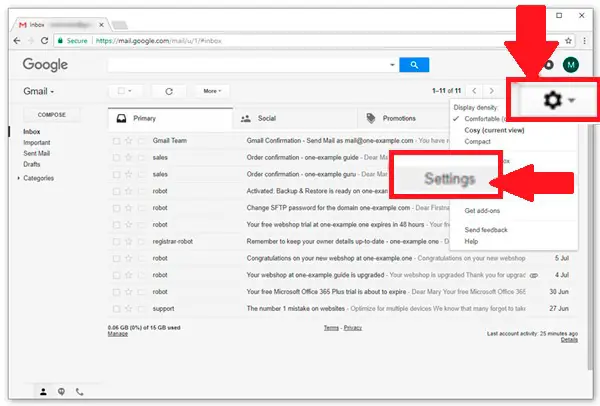Open the M account avatar
The height and width of the screenshot is (406, 600).
point(571,65)
